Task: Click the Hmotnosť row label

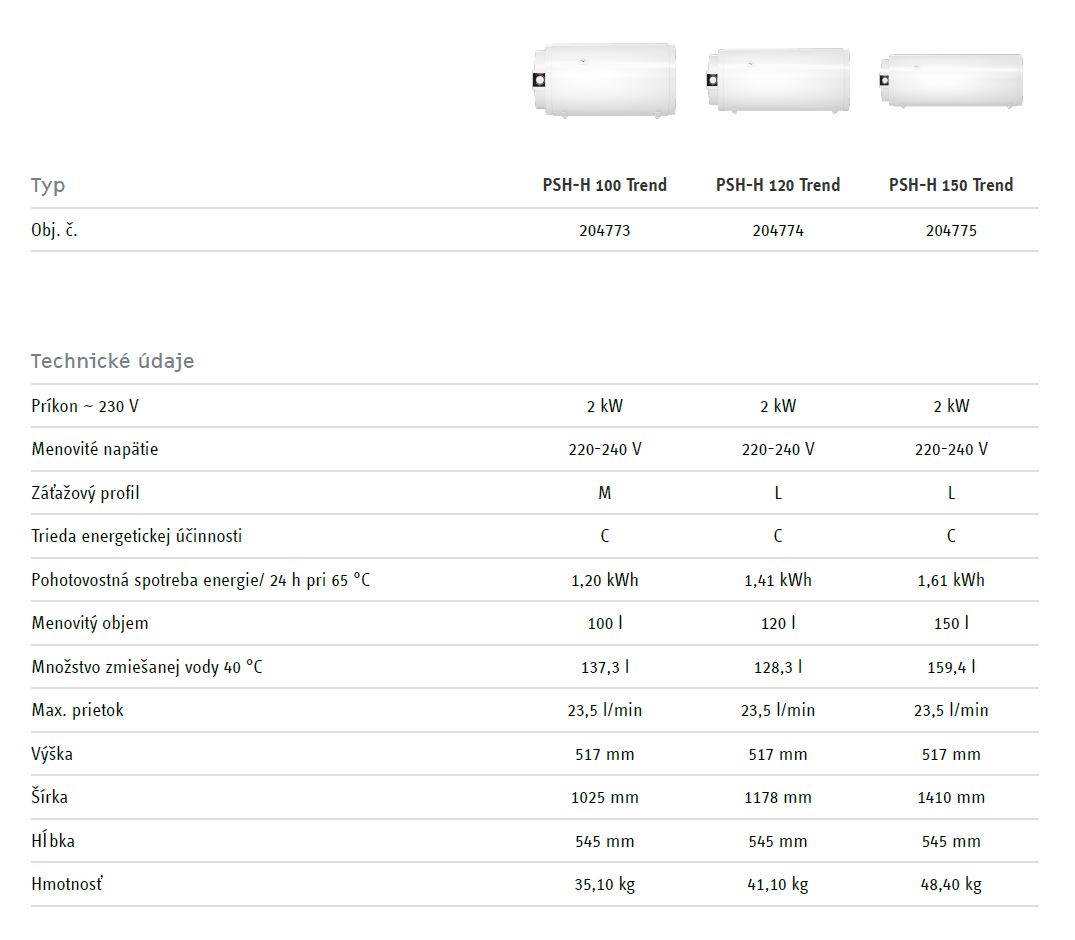Action: [67, 884]
